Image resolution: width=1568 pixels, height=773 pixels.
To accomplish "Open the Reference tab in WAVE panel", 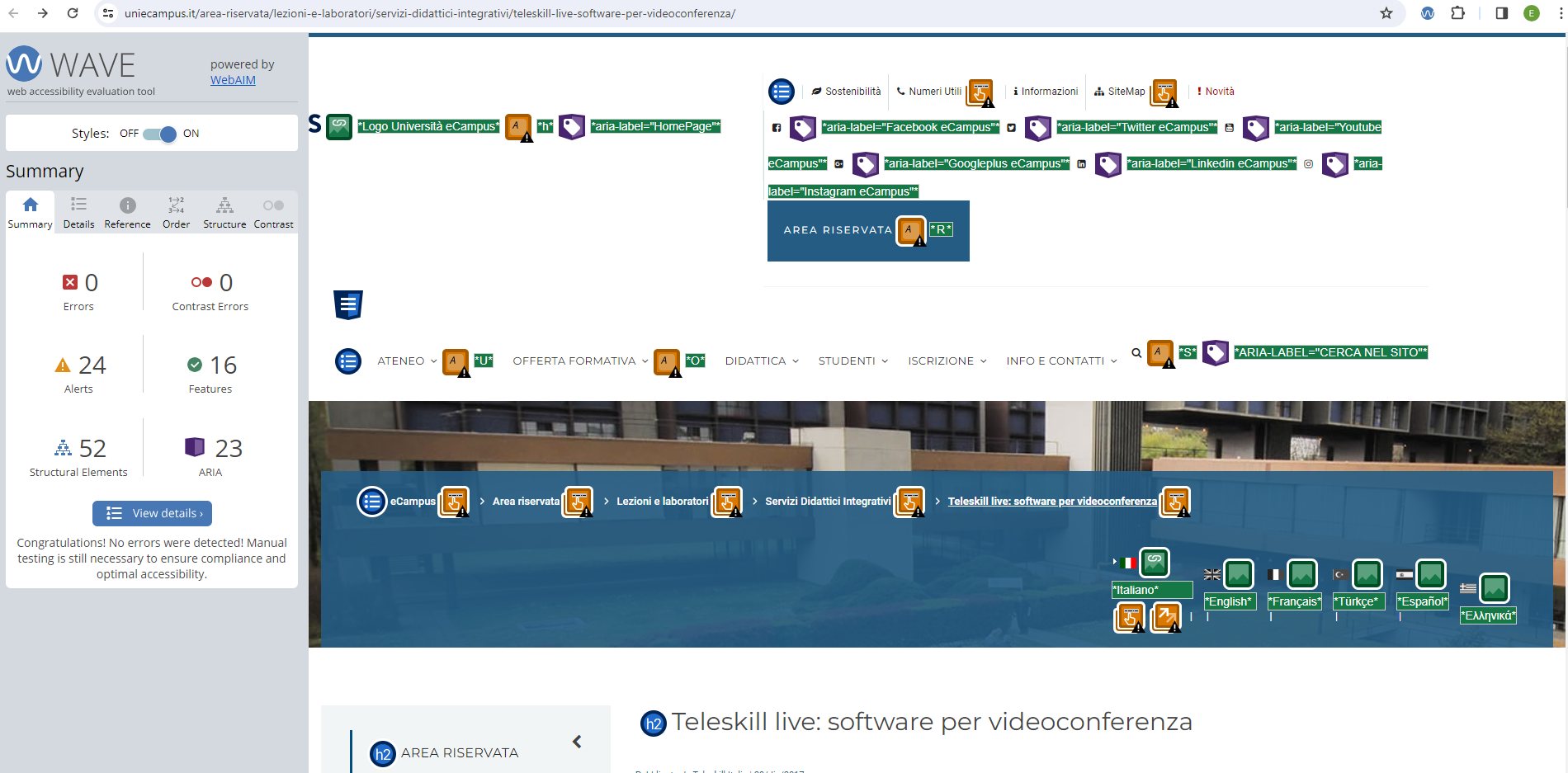I will pos(127,213).
